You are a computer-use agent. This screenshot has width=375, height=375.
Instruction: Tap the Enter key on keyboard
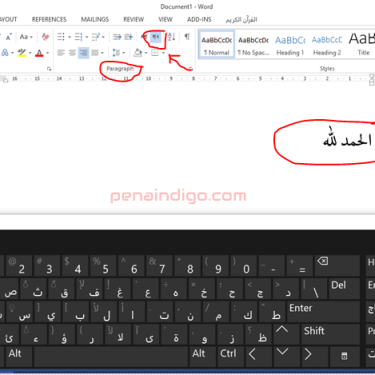(x=323, y=311)
